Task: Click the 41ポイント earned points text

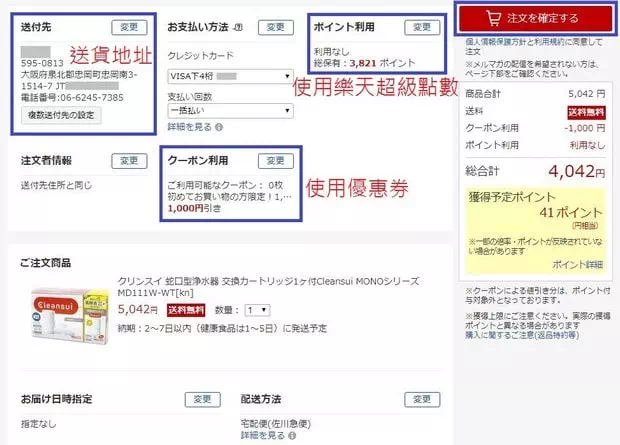Action: [x=571, y=213]
